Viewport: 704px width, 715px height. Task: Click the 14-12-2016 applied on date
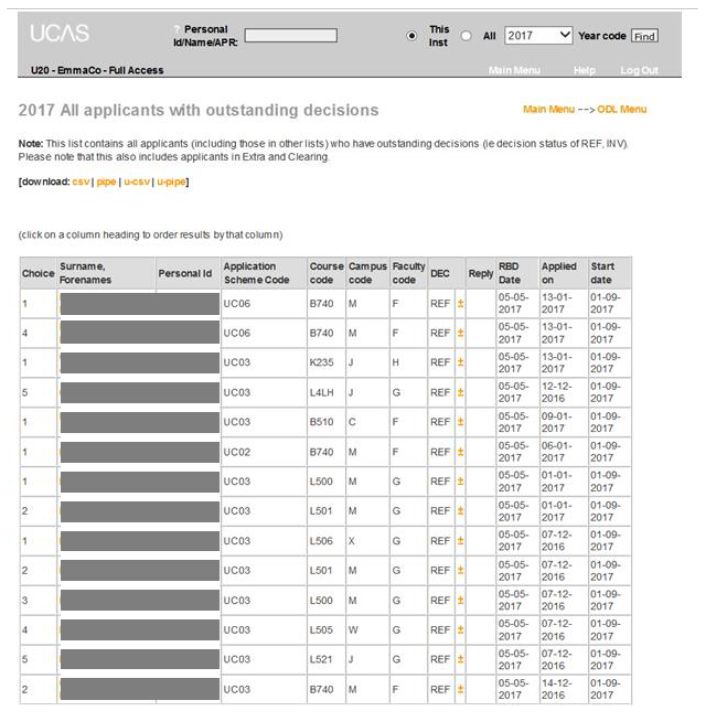(556, 689)
